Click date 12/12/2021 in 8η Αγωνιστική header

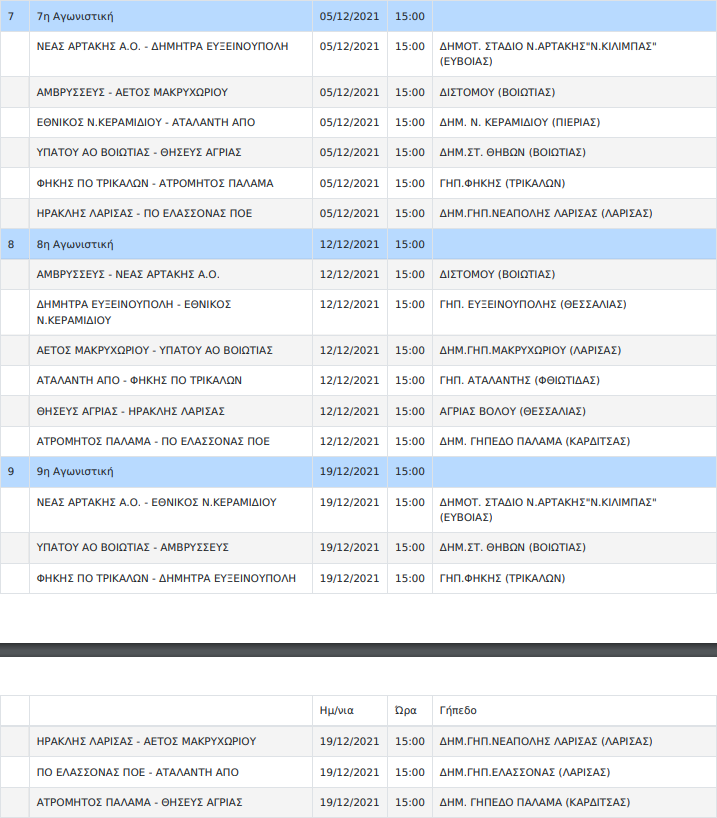click(349, 244)
